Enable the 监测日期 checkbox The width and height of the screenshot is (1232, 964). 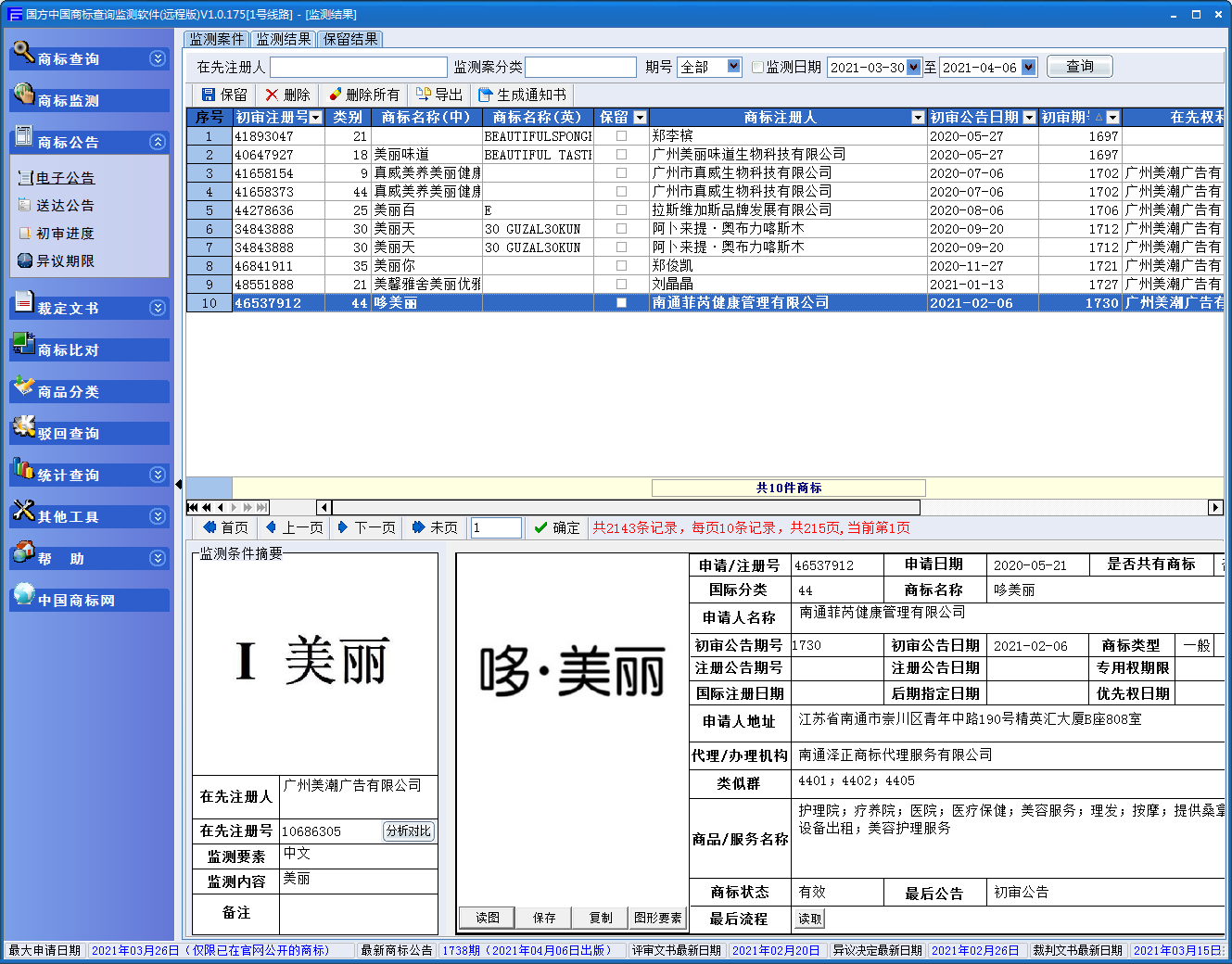(x=757, y=67)
